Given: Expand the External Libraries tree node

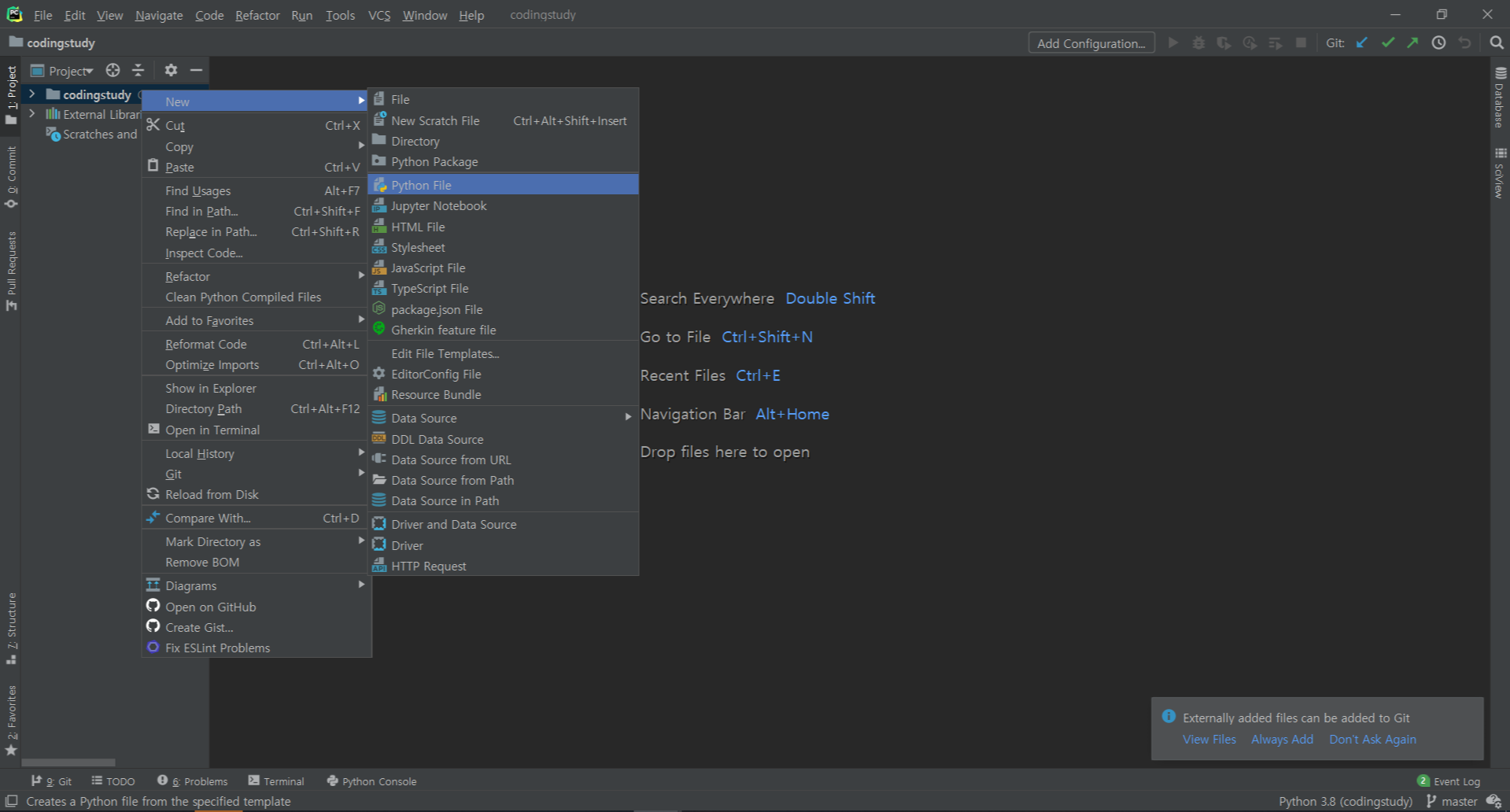Looking at the screenshot, I should click(x=31, y=114).
